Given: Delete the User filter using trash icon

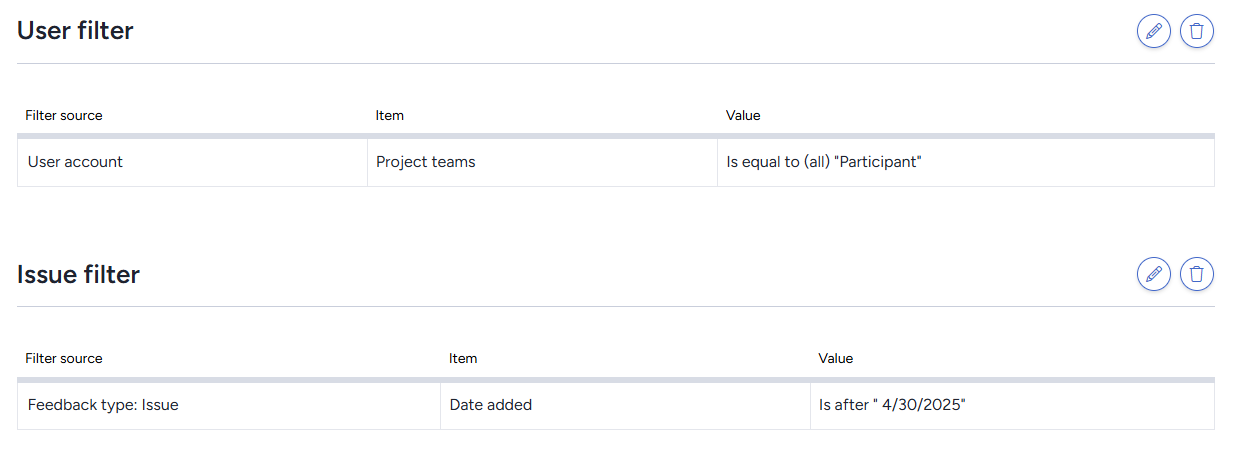Looking at the screenshot, I should pos(1197,31).
